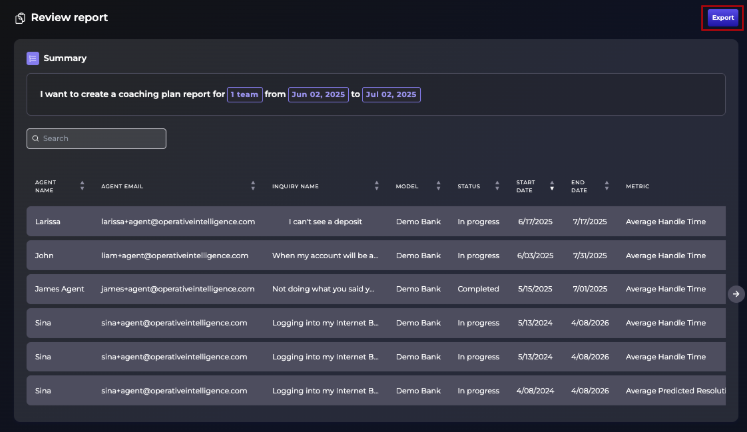This screenshot has width=747, height=432.
Task: Click 'When my account will be a...' inquiry
Action: point(325,255)
